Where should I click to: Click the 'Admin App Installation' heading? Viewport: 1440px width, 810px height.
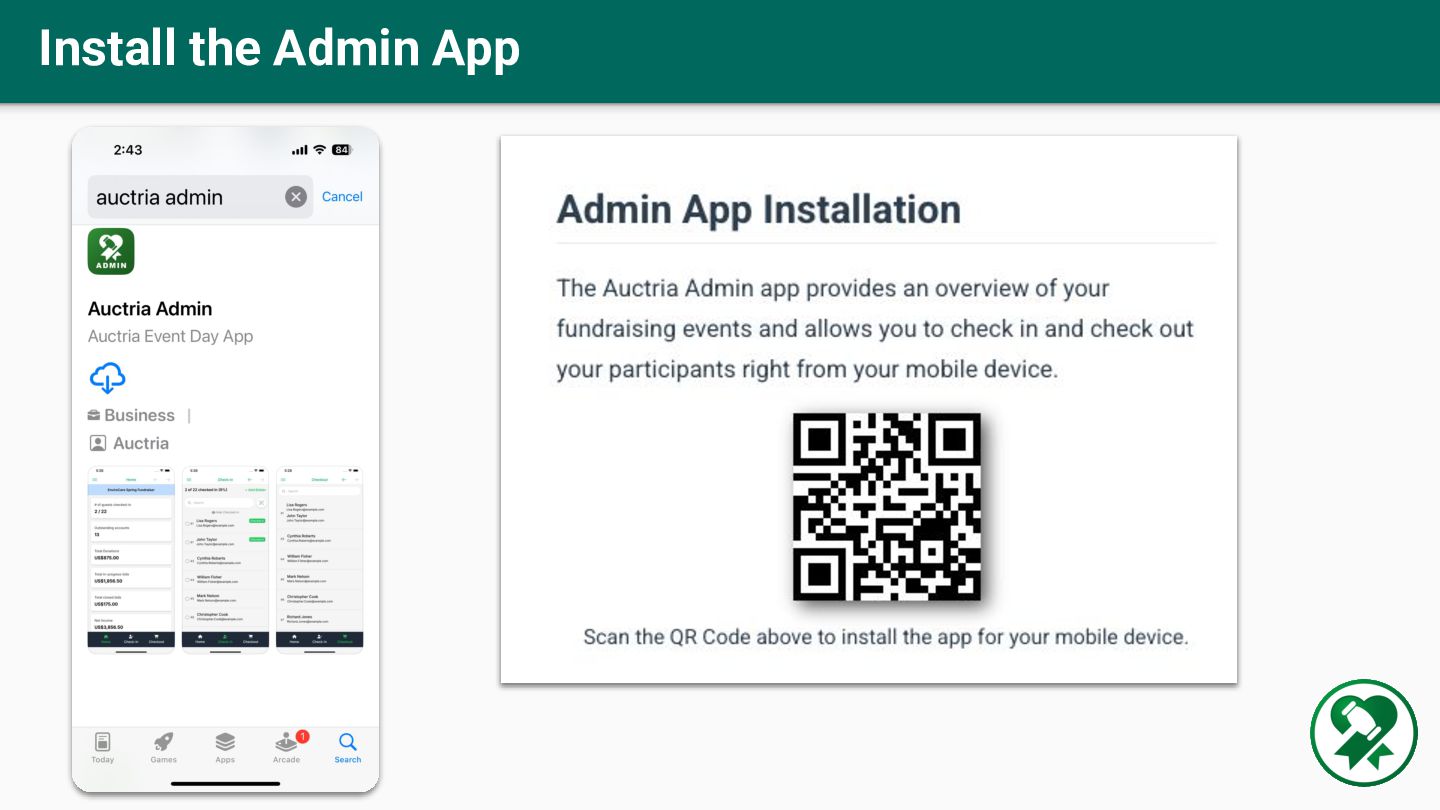click(x=758, y=209)
